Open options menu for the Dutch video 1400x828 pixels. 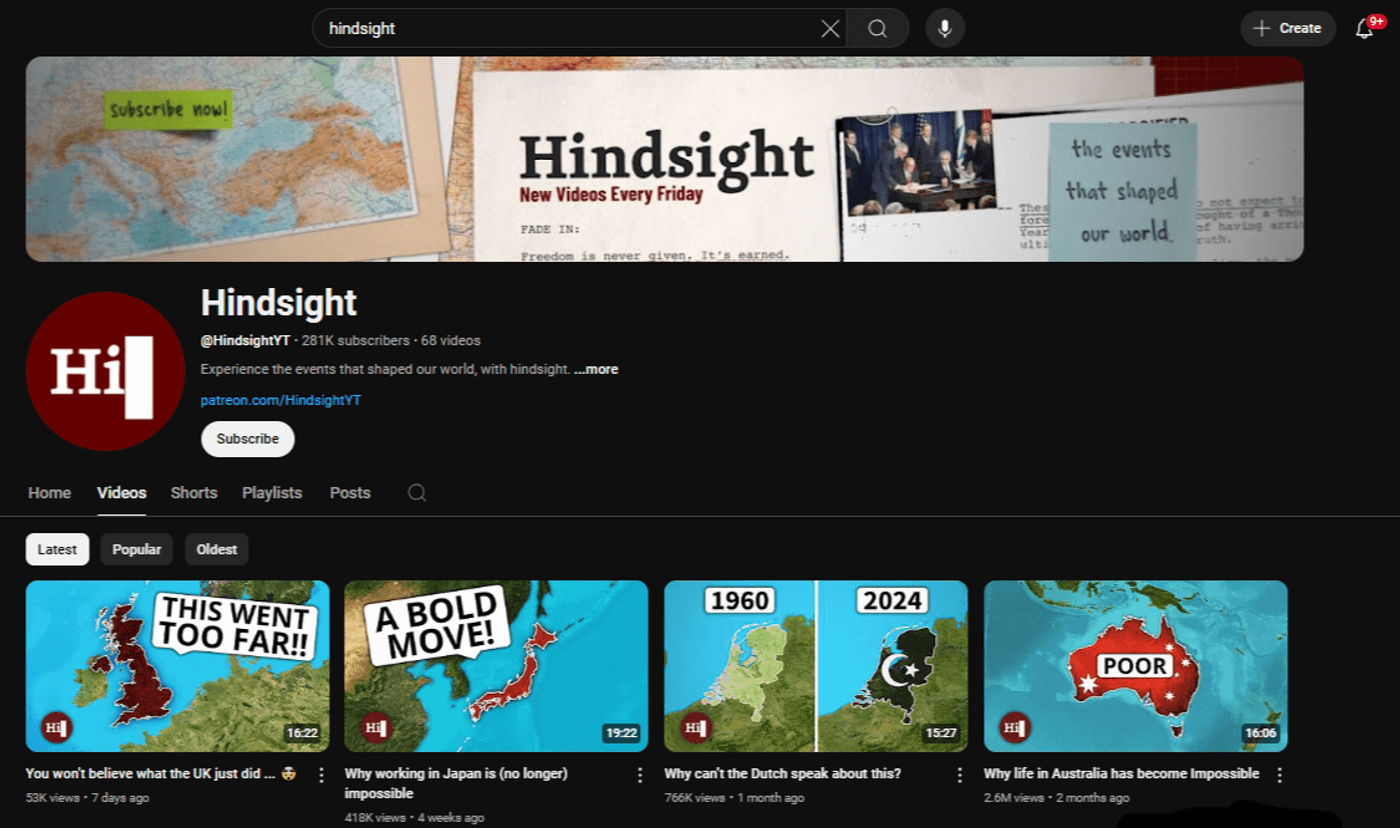959,775
